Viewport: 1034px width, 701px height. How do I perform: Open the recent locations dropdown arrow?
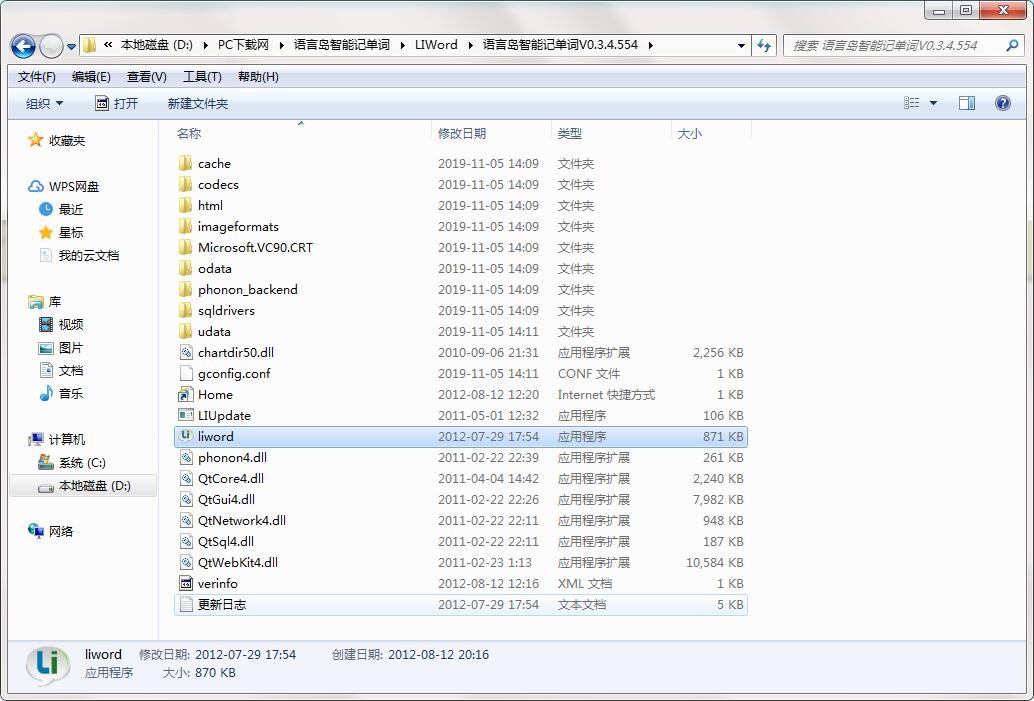point(71,47)
